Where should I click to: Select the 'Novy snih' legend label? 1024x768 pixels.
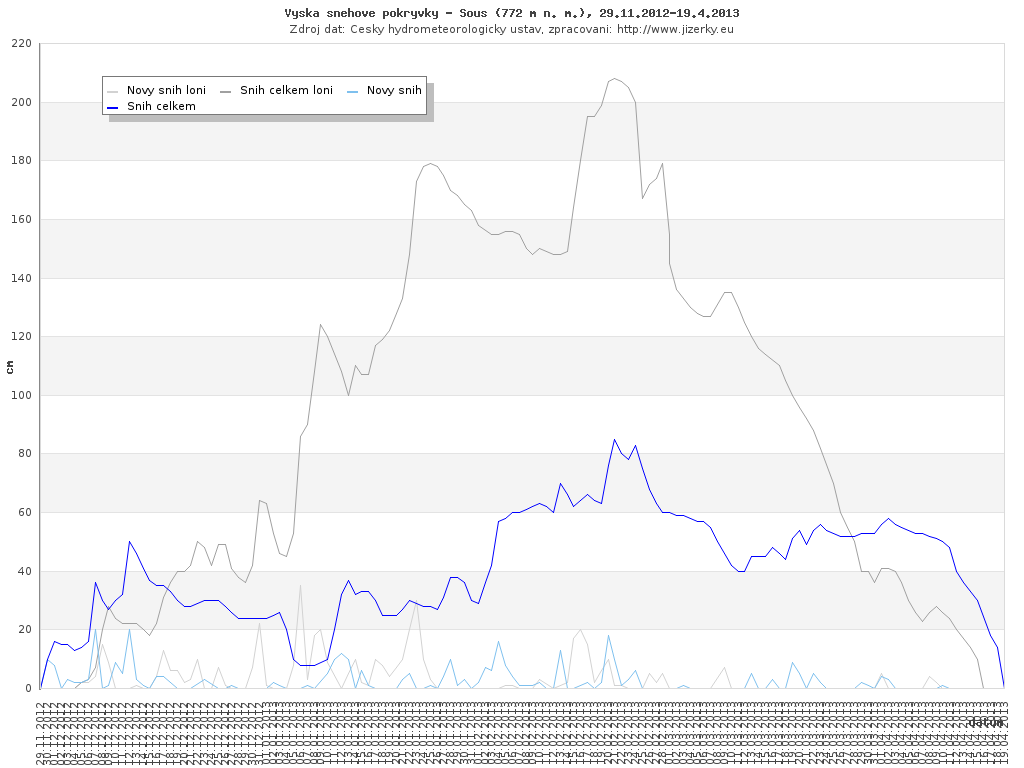pos(394,90)
